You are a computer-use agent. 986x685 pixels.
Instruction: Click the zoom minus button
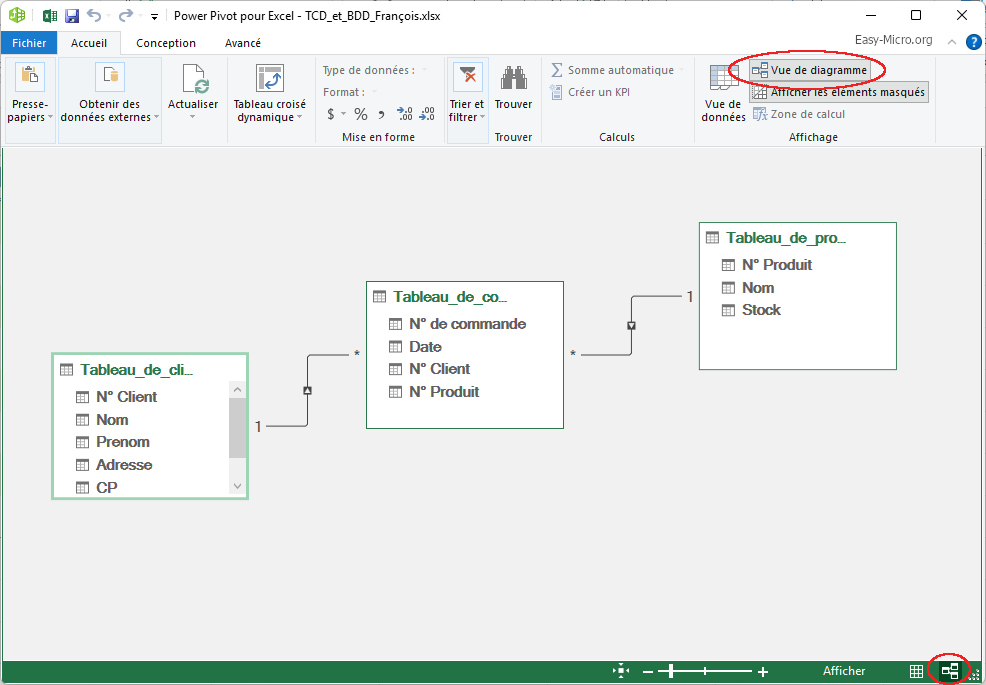pos(648,672)
